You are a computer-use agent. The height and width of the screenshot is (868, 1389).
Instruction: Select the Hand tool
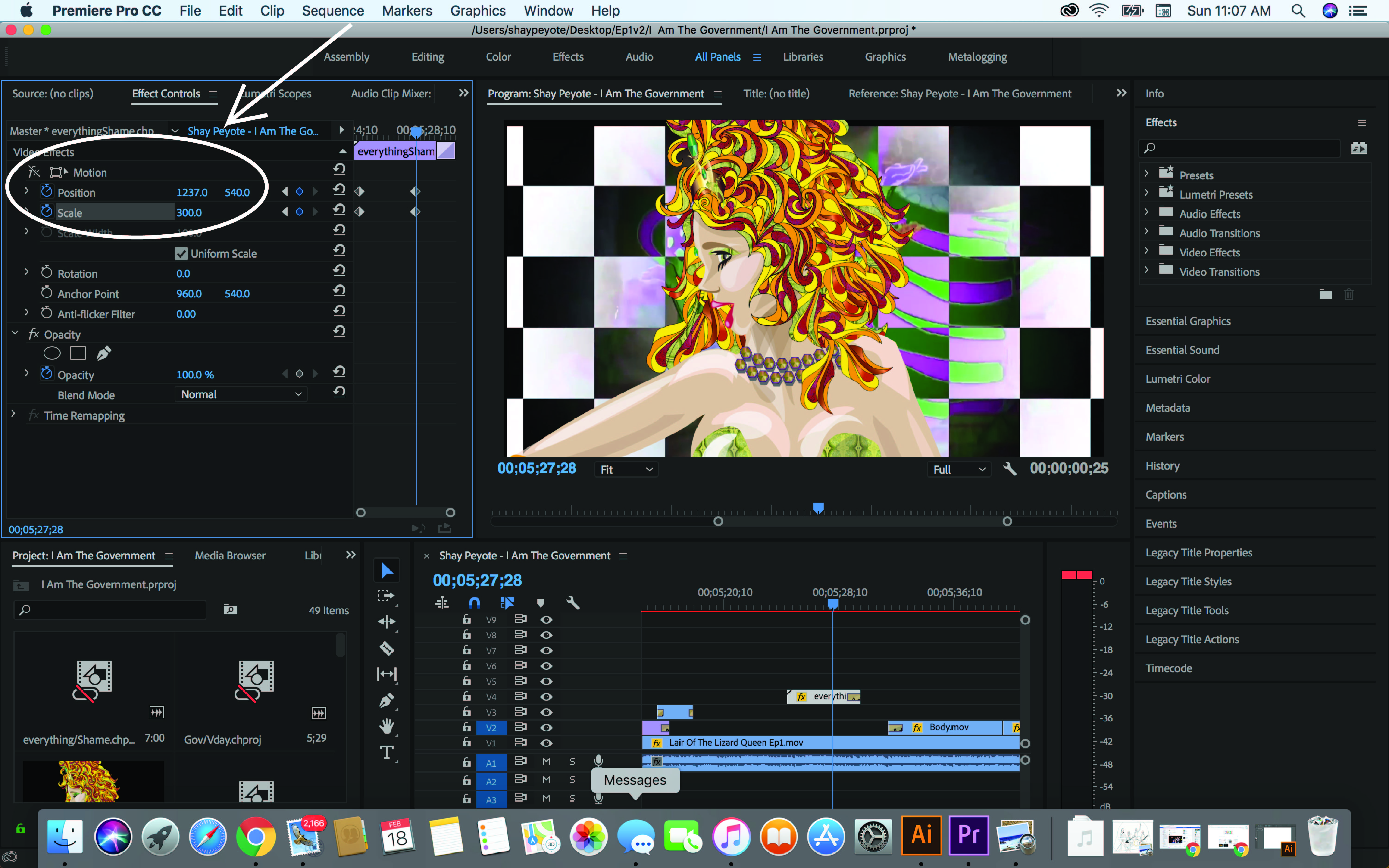(x=386, y=726)
